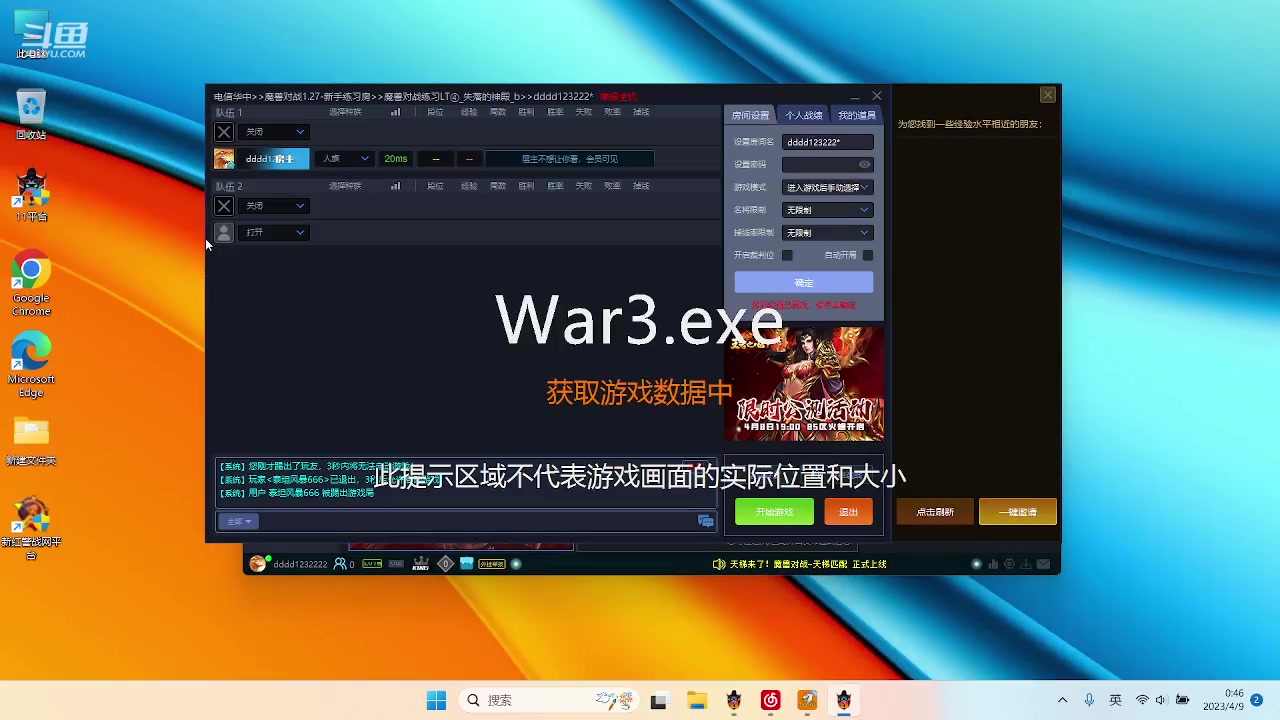Expand the 游戏模式 dropdown
The width and height of the screenshot is (1280, 720).
click(827, 187)
